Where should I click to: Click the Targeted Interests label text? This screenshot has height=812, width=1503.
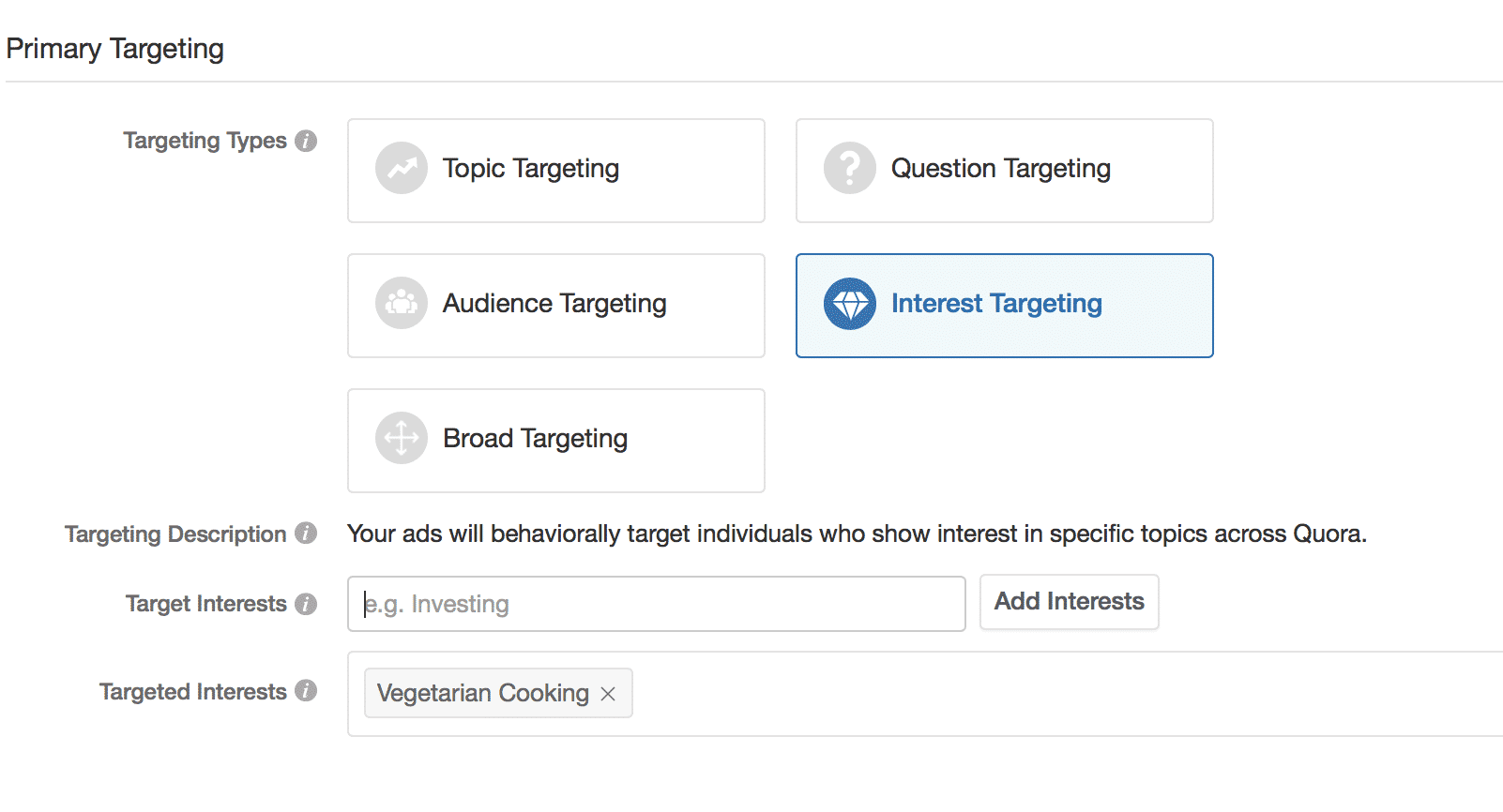click(193, 692)
